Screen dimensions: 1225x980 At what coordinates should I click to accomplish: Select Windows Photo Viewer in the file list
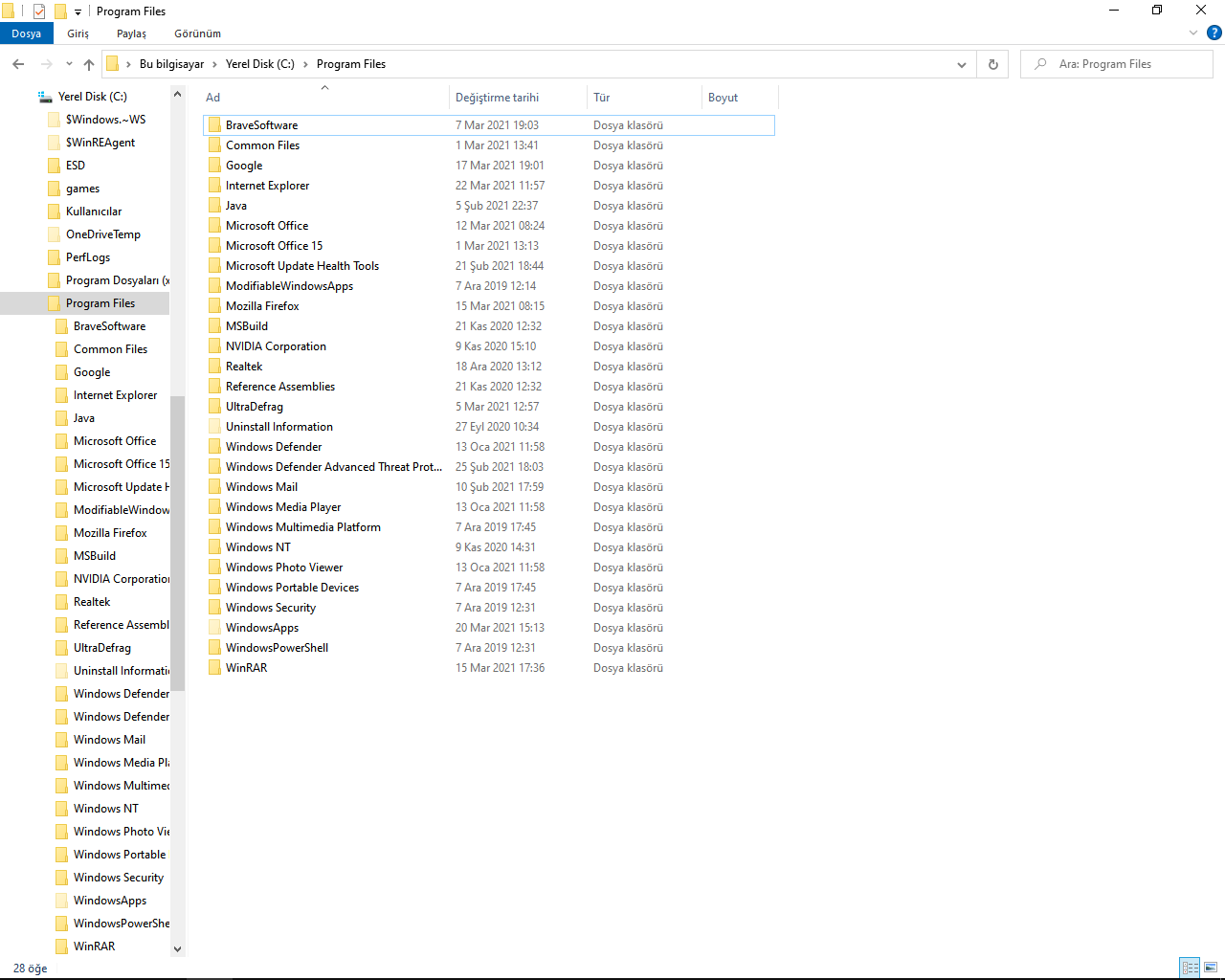[284, 568]
